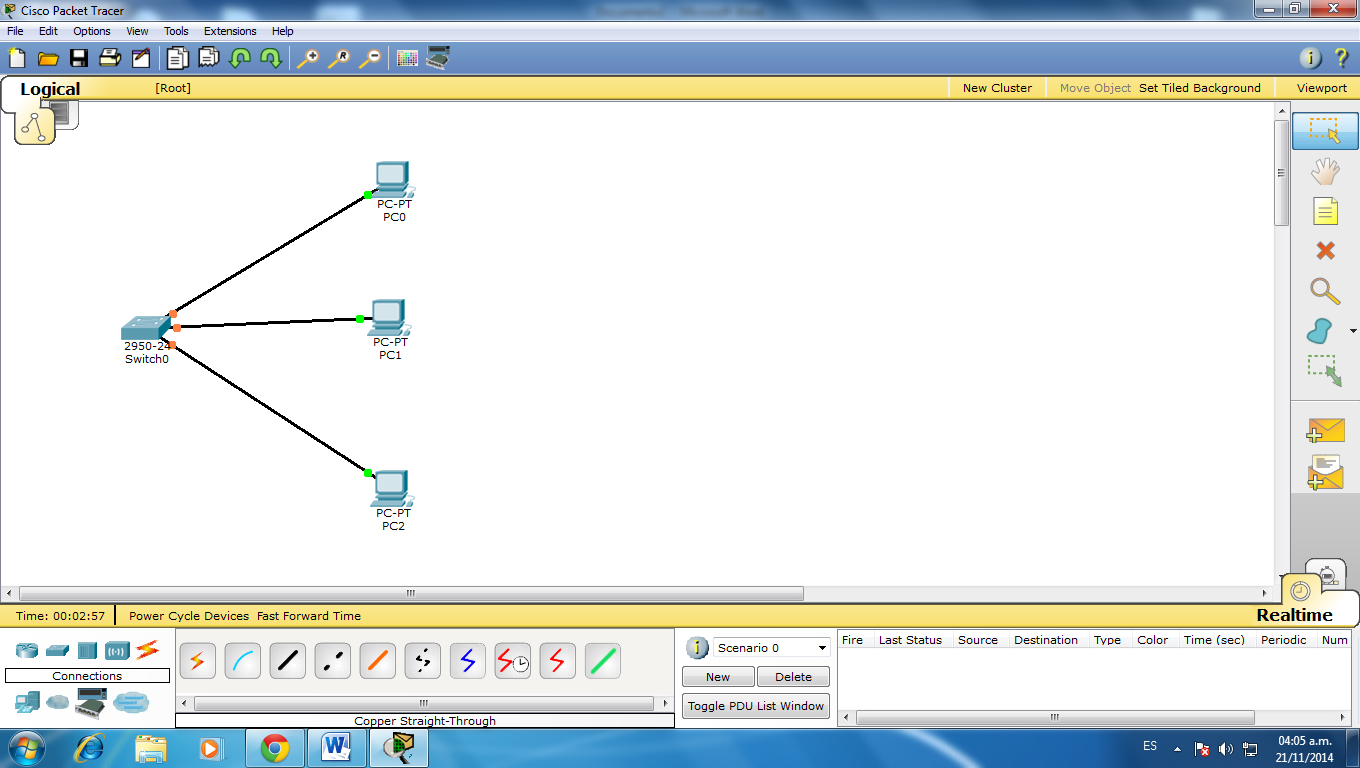
Task: Click the Paste icon in toolbar
Action: click(208, 58)
